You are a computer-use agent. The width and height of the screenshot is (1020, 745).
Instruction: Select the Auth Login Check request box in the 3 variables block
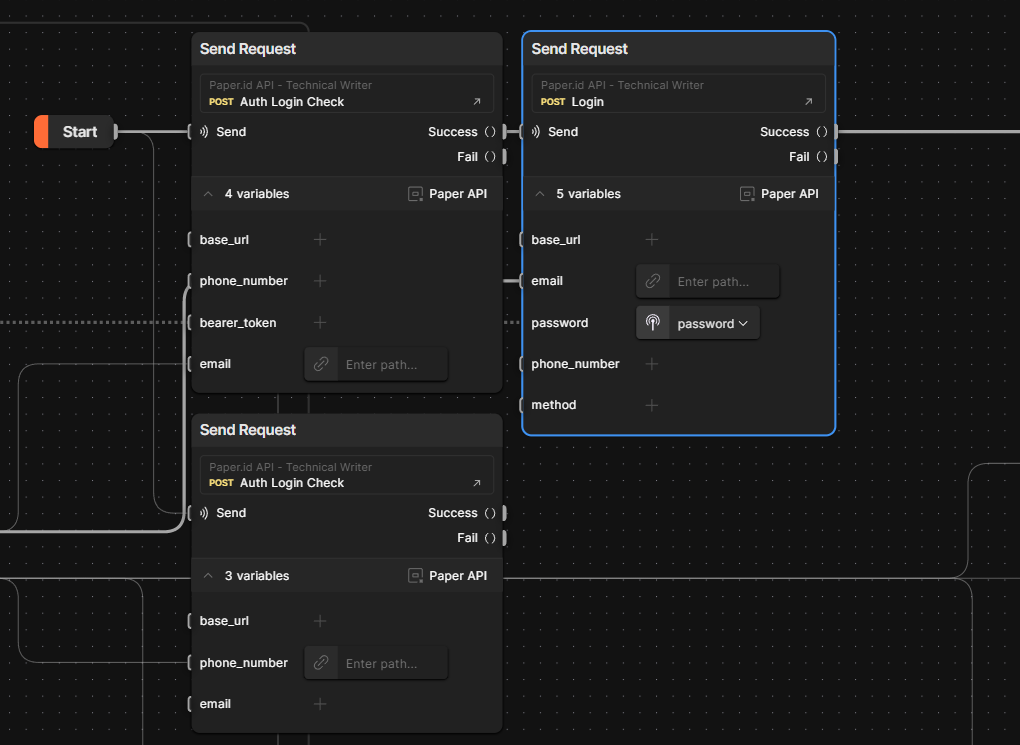(347, 475)
